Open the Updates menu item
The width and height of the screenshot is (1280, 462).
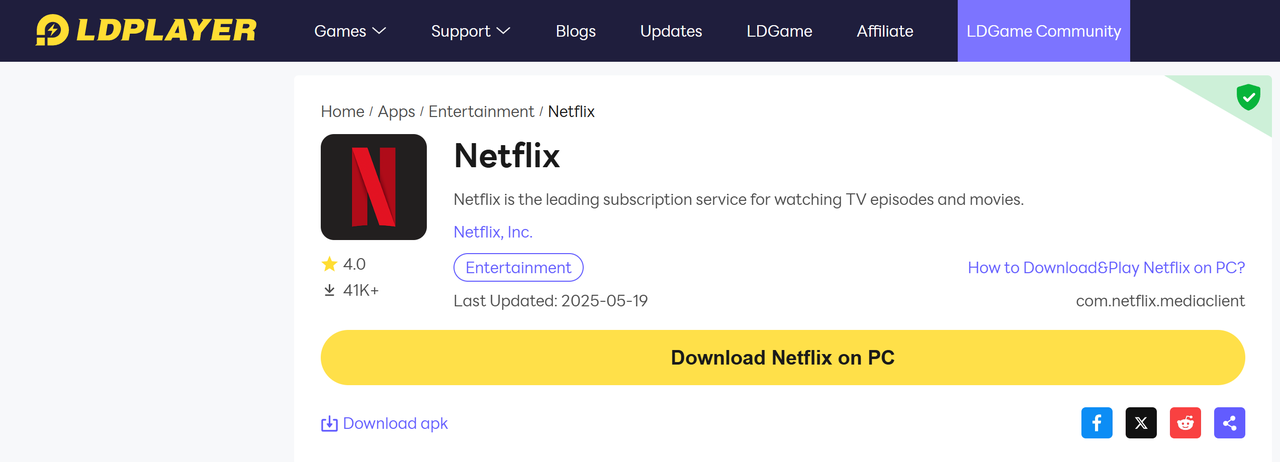[x=671, y=31]
